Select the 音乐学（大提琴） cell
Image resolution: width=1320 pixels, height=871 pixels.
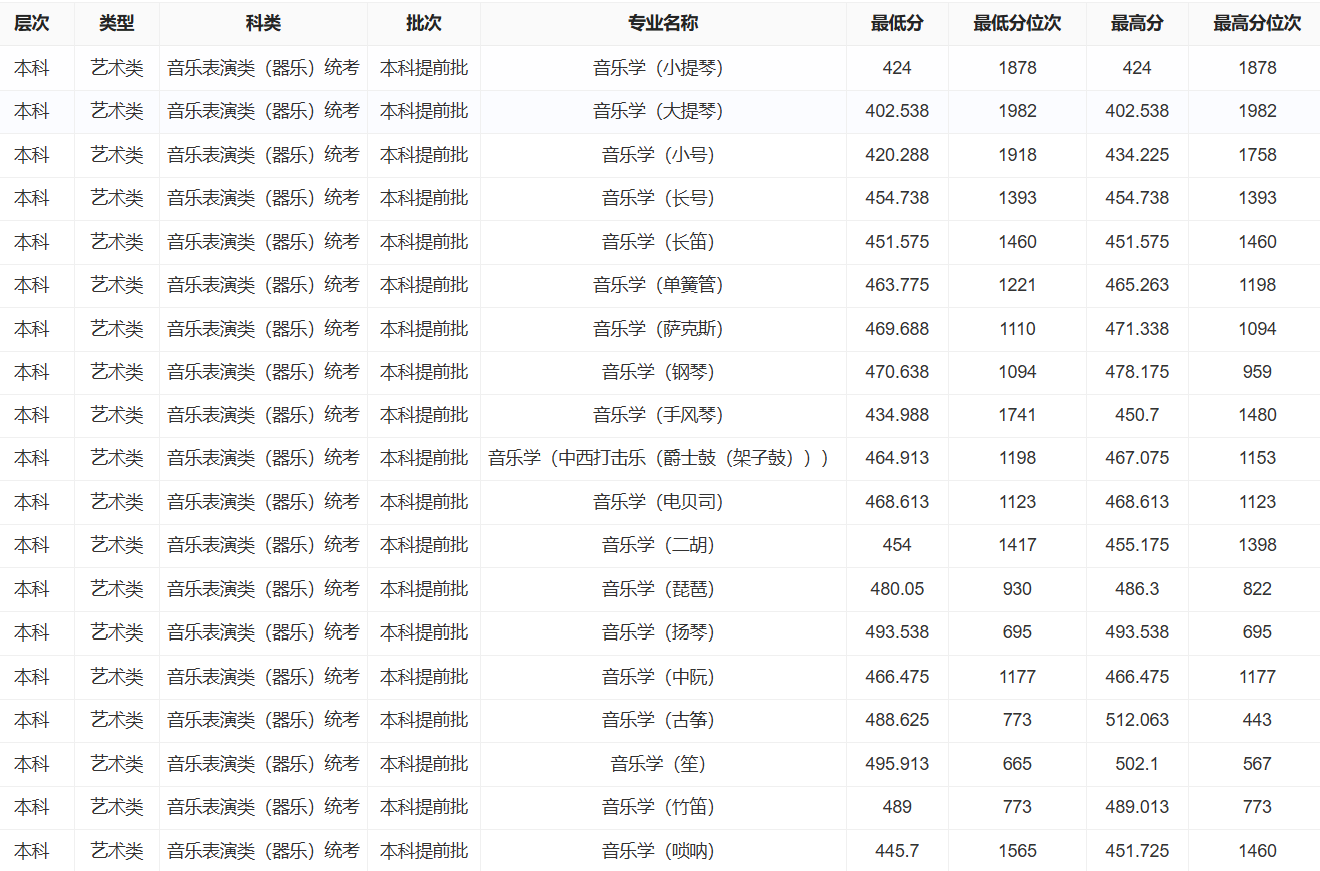663,111
